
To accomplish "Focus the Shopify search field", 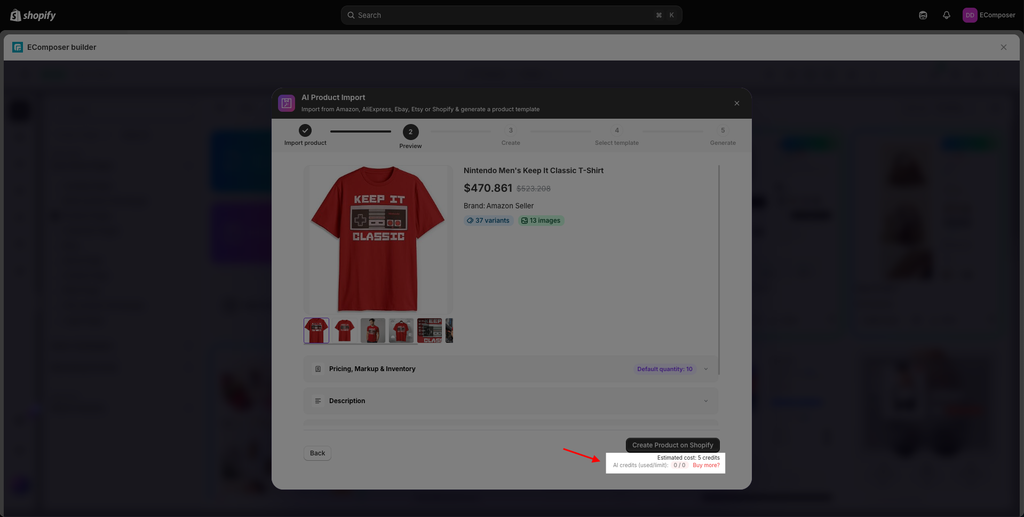I will [511, 15].
